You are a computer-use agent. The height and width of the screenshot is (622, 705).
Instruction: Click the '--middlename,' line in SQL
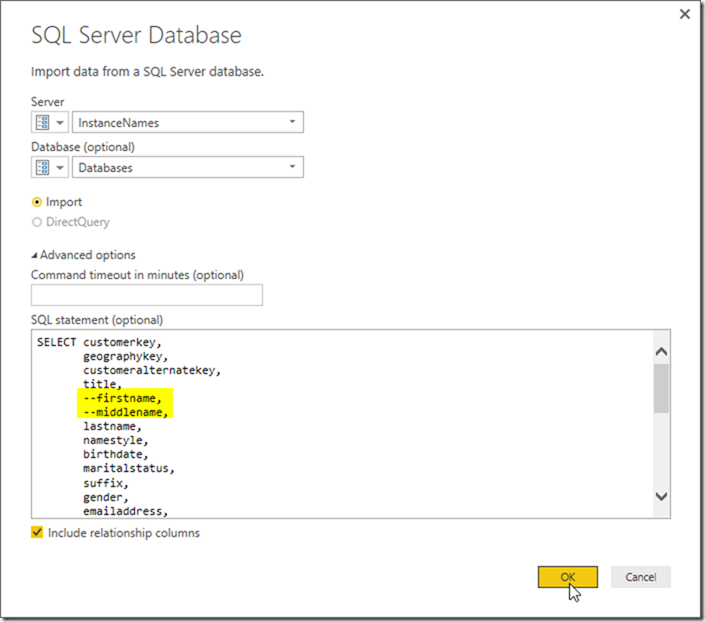click(x=125, y=412)
